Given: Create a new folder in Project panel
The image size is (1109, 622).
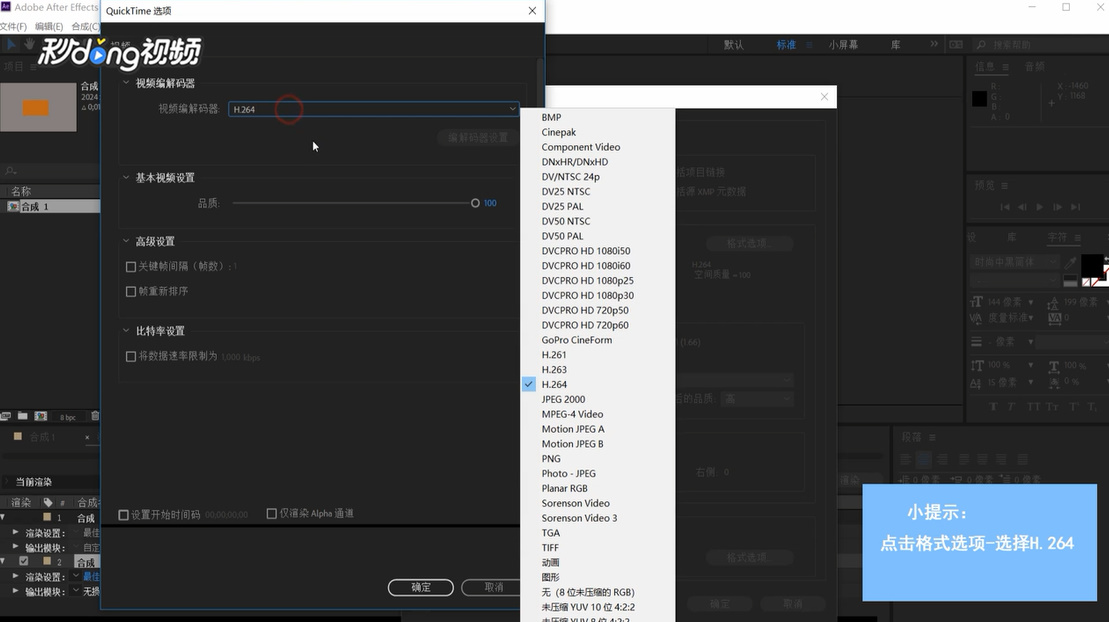Looking at the screenshot, I should coord(23,416).
